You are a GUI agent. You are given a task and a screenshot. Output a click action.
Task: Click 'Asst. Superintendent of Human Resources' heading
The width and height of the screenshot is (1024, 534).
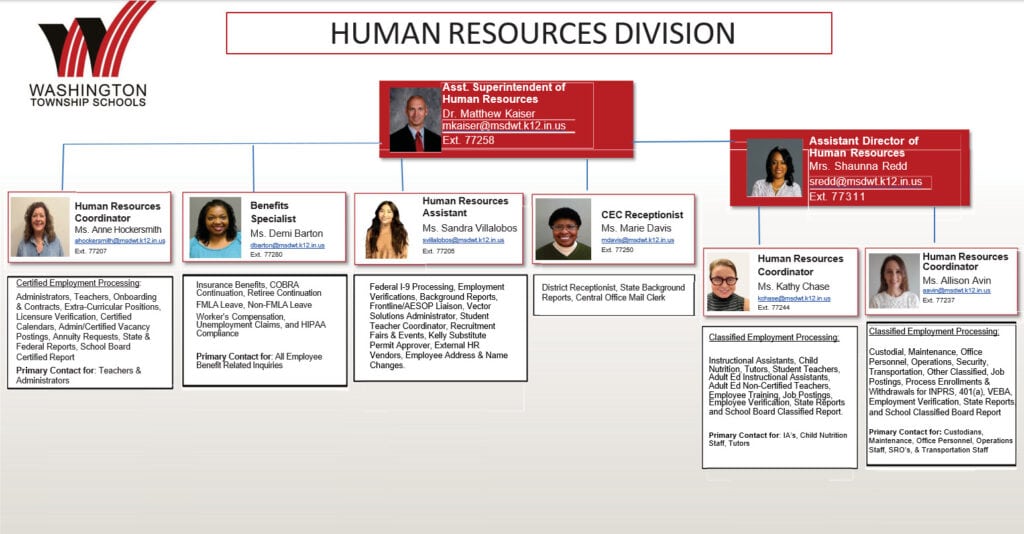[504, 93]
